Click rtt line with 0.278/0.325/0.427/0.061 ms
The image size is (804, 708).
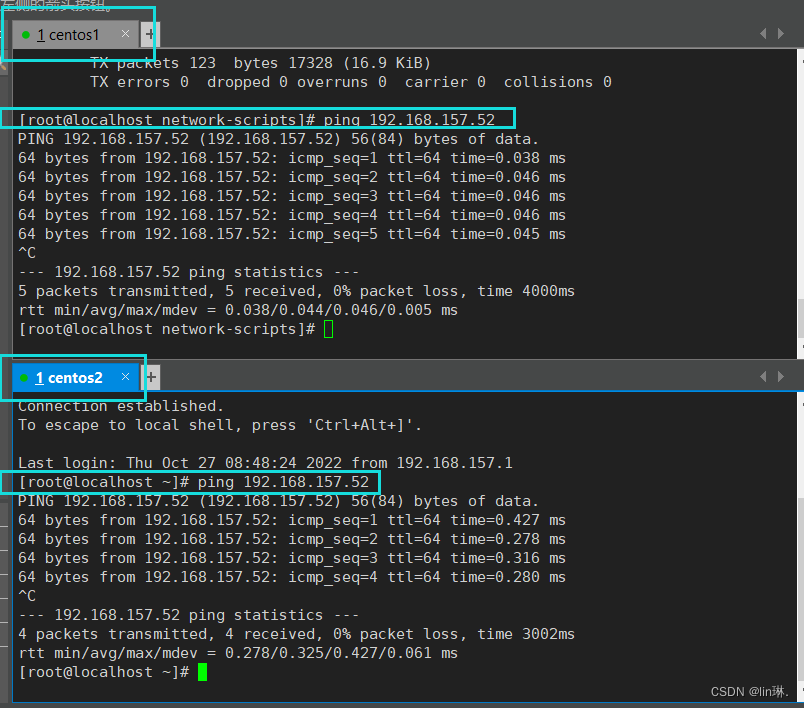tap(238, 653)
